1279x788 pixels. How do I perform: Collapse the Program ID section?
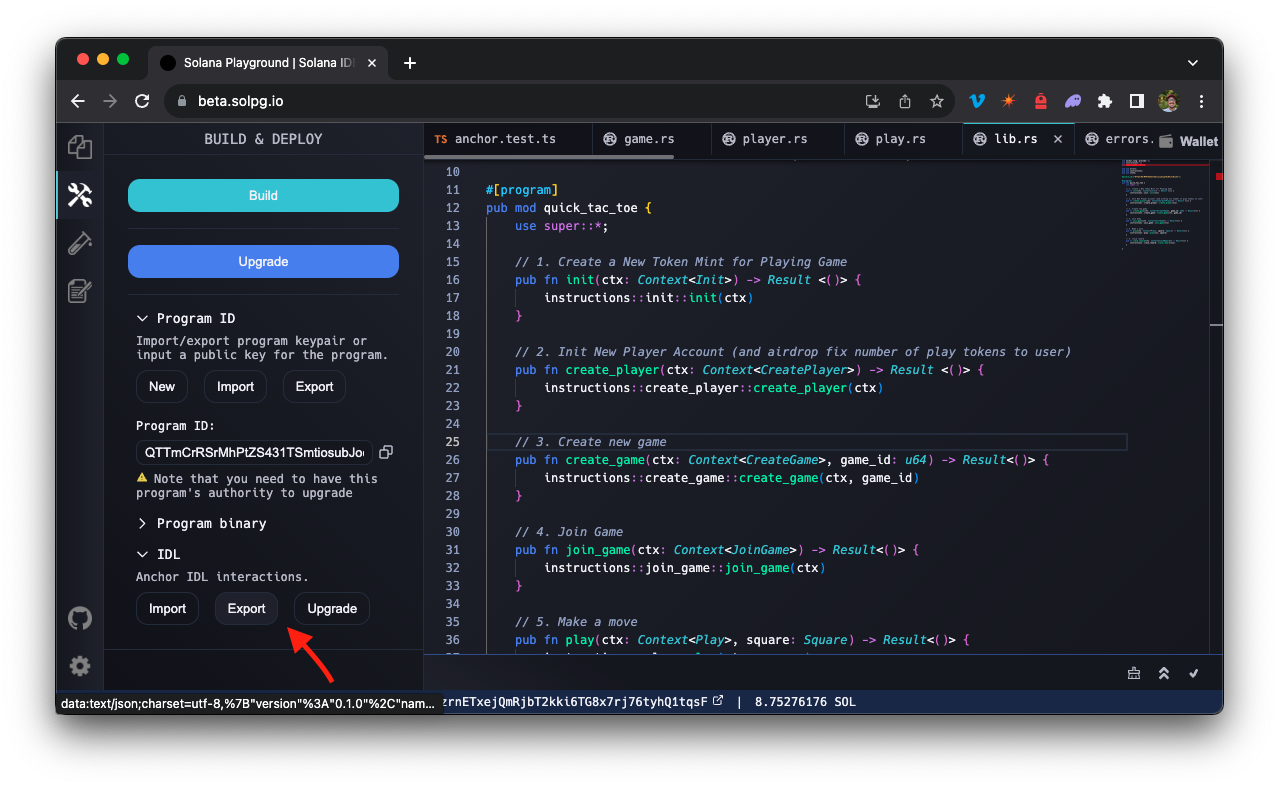186,318
